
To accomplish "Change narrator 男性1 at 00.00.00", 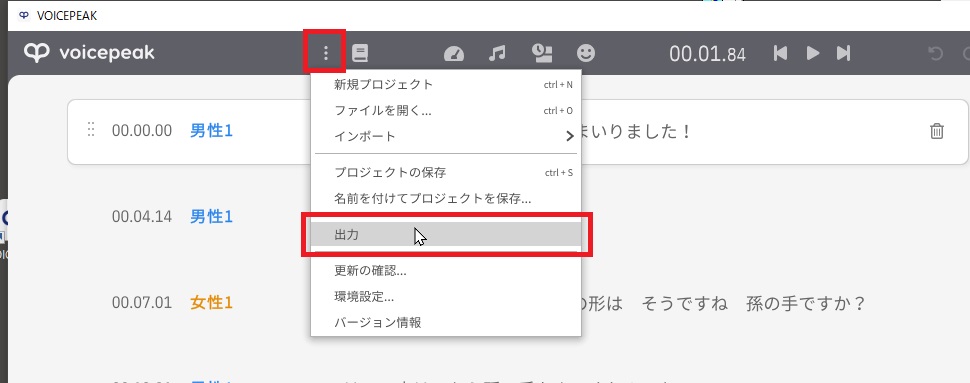I will pyautogui.click(x=211, y=131).
